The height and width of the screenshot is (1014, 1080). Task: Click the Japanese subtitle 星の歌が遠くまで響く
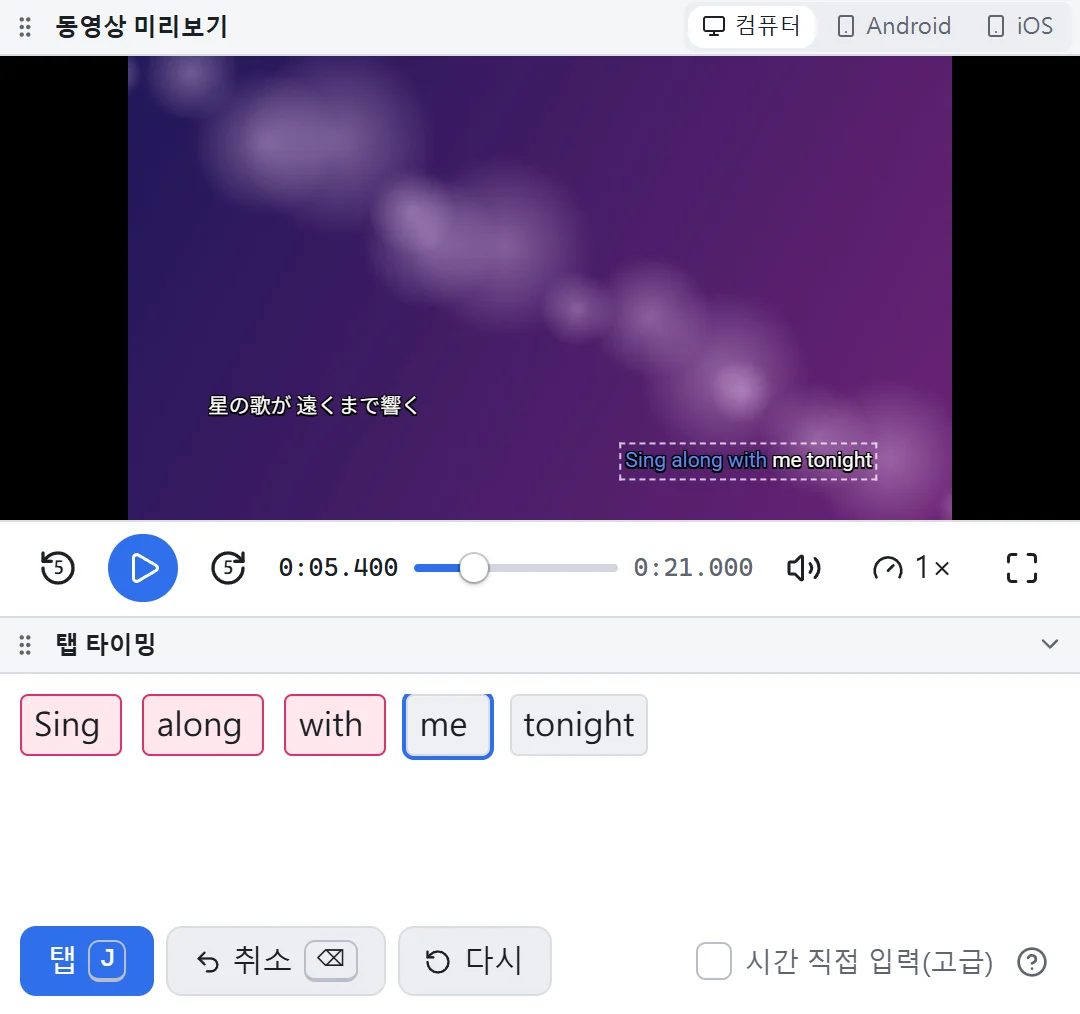point(313,406)
